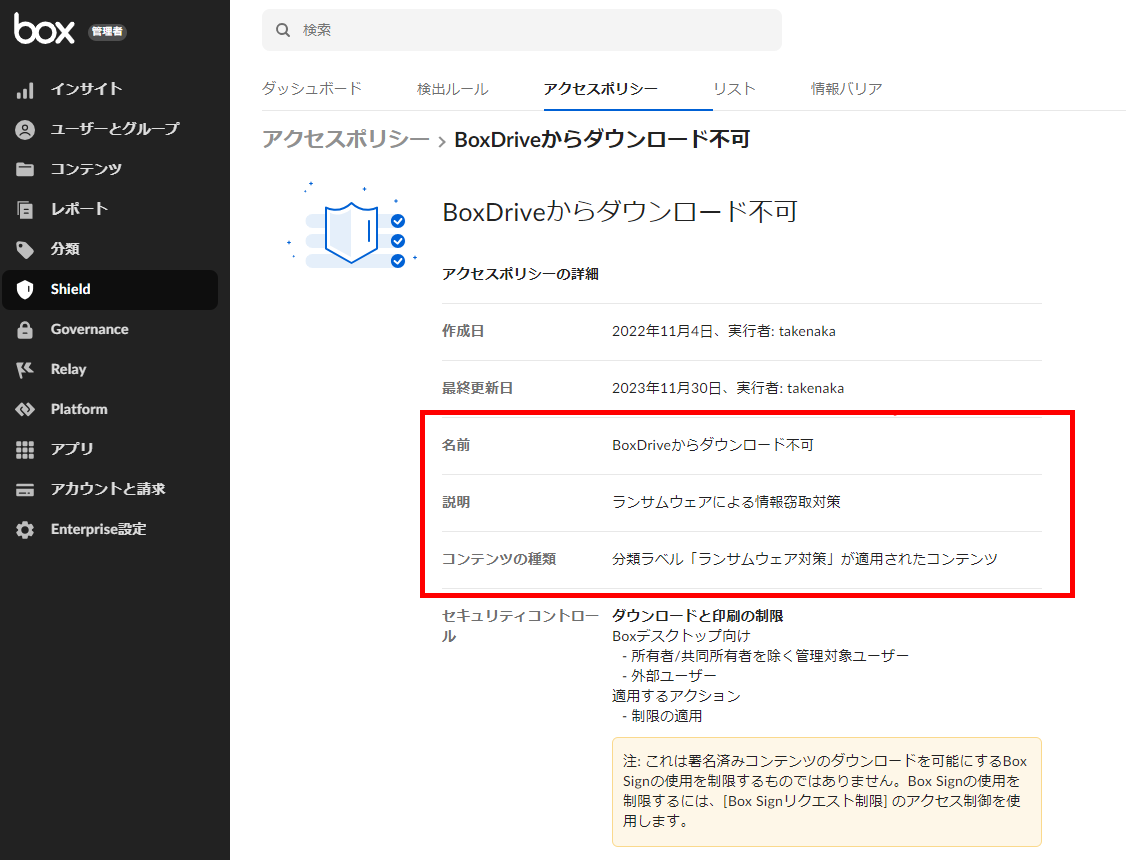Open レポート menu item

click(x=110, y=210)
